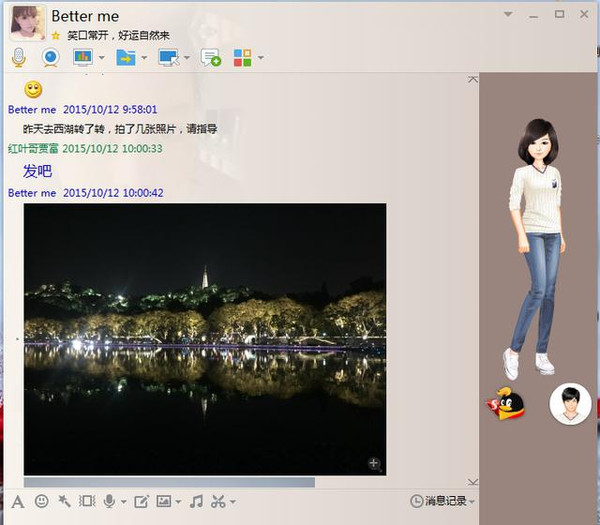Start a voice call with microphone icon
This screenshot has height=525, width=600.
tap(18, 58)
